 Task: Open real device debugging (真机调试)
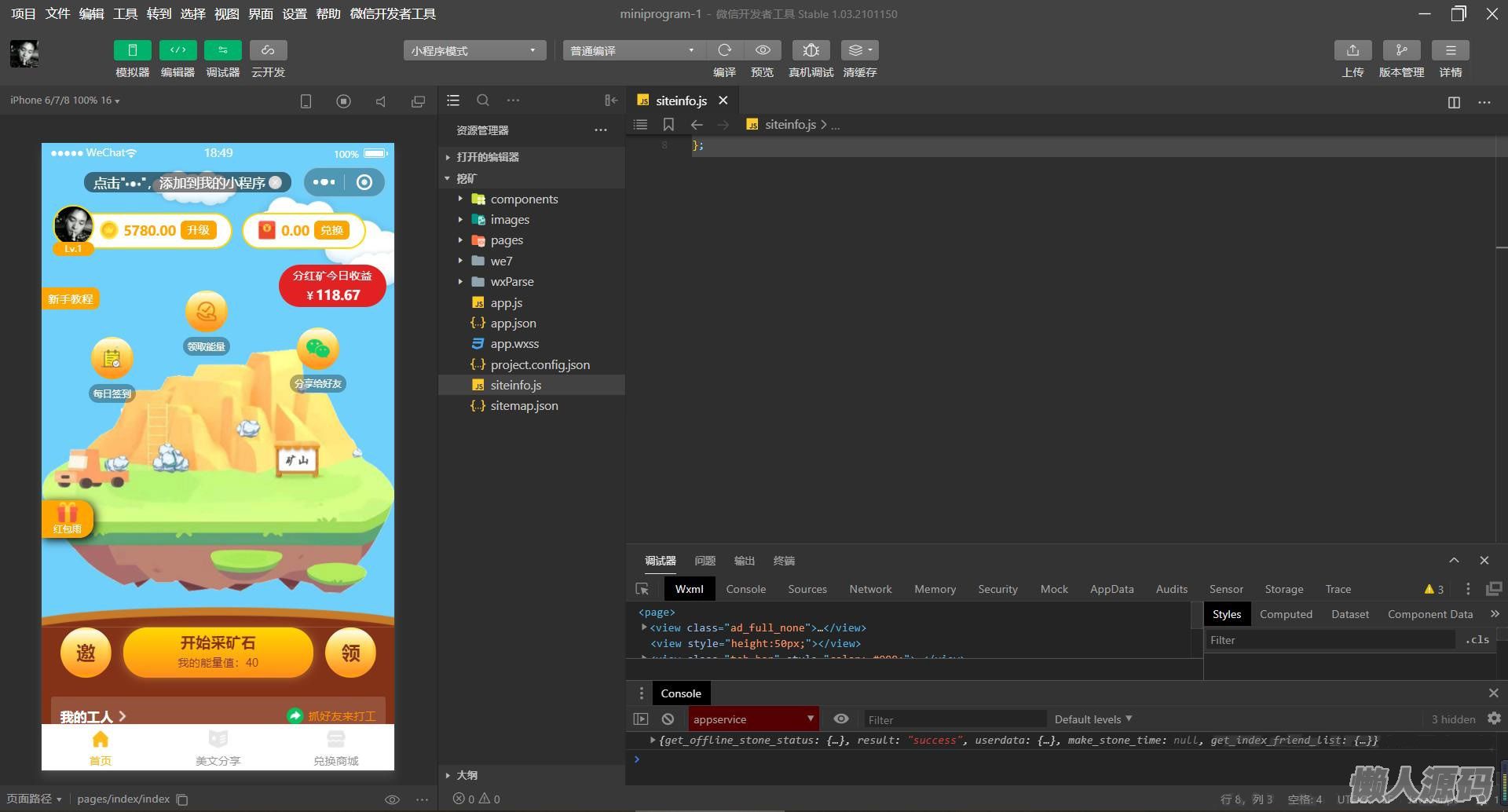point(811,50)
